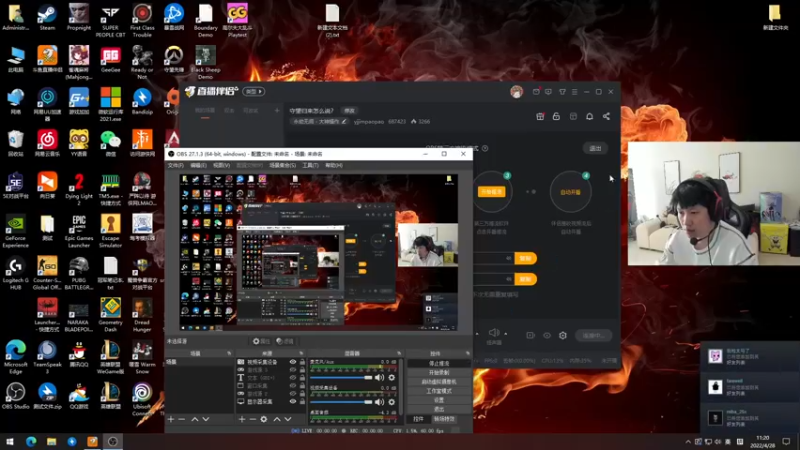Open settings gear at companion bottom bar
The height and width of the screenshot is (450, 800).
(x=563, y=336)
